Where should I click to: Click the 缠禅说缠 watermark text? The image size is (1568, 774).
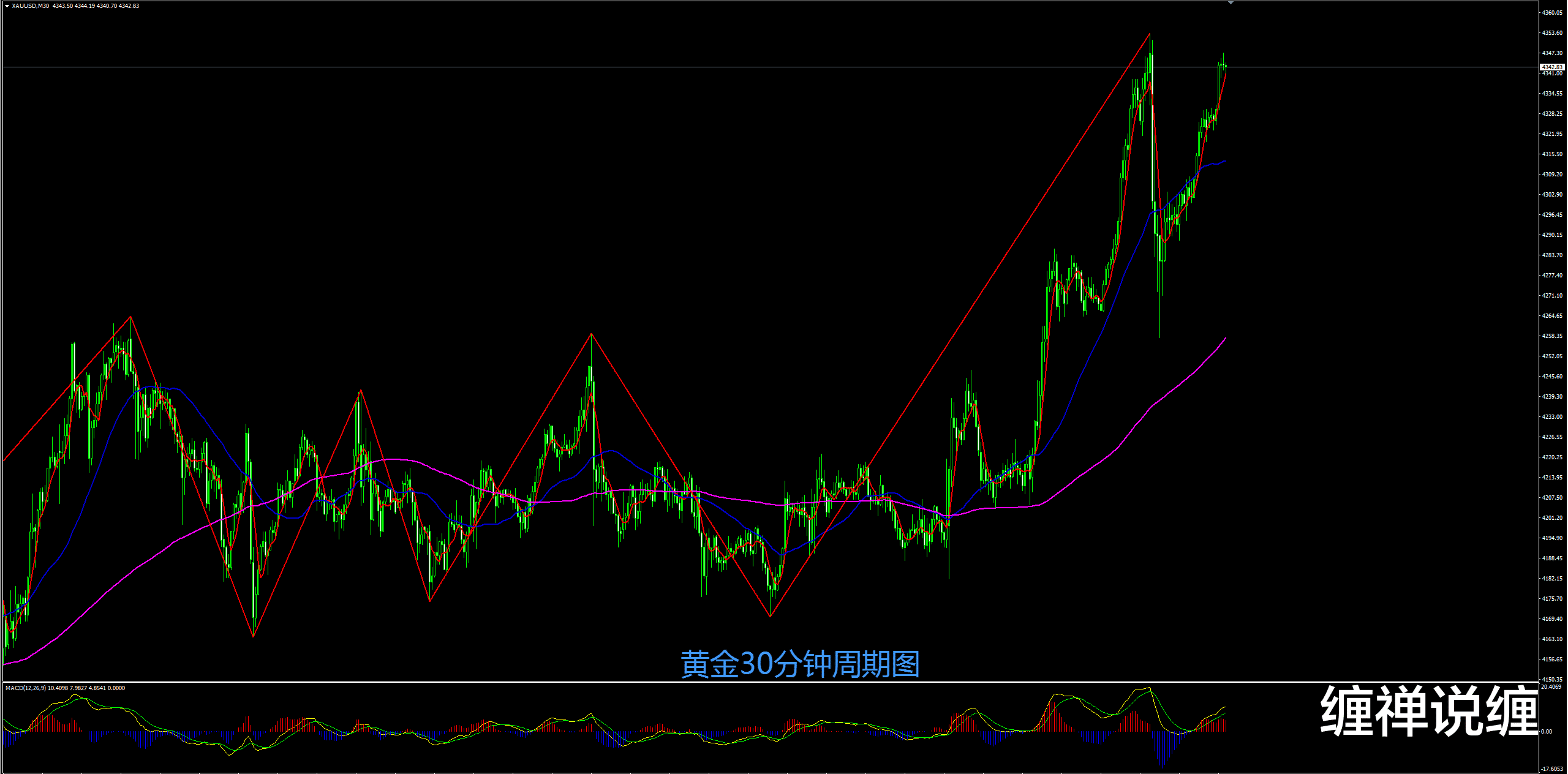point(1428,711)
